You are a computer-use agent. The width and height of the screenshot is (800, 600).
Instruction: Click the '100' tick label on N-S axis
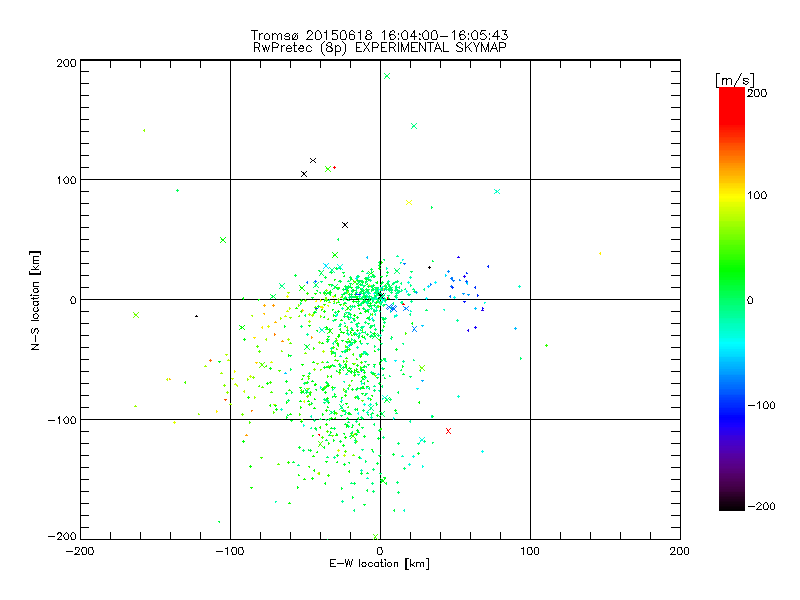(x=66, y=181)
